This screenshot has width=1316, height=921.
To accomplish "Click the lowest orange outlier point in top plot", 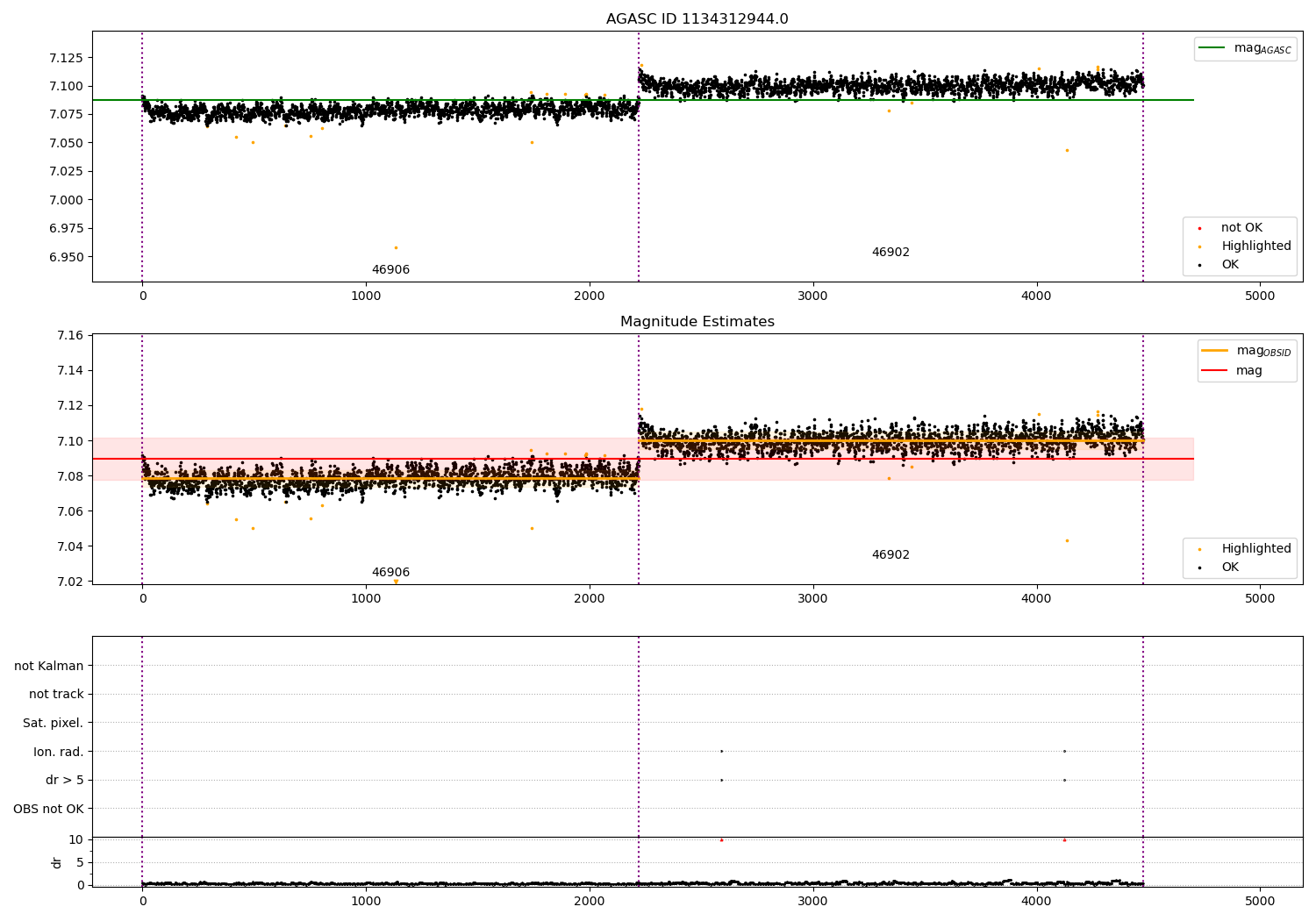I will point(396,247).
